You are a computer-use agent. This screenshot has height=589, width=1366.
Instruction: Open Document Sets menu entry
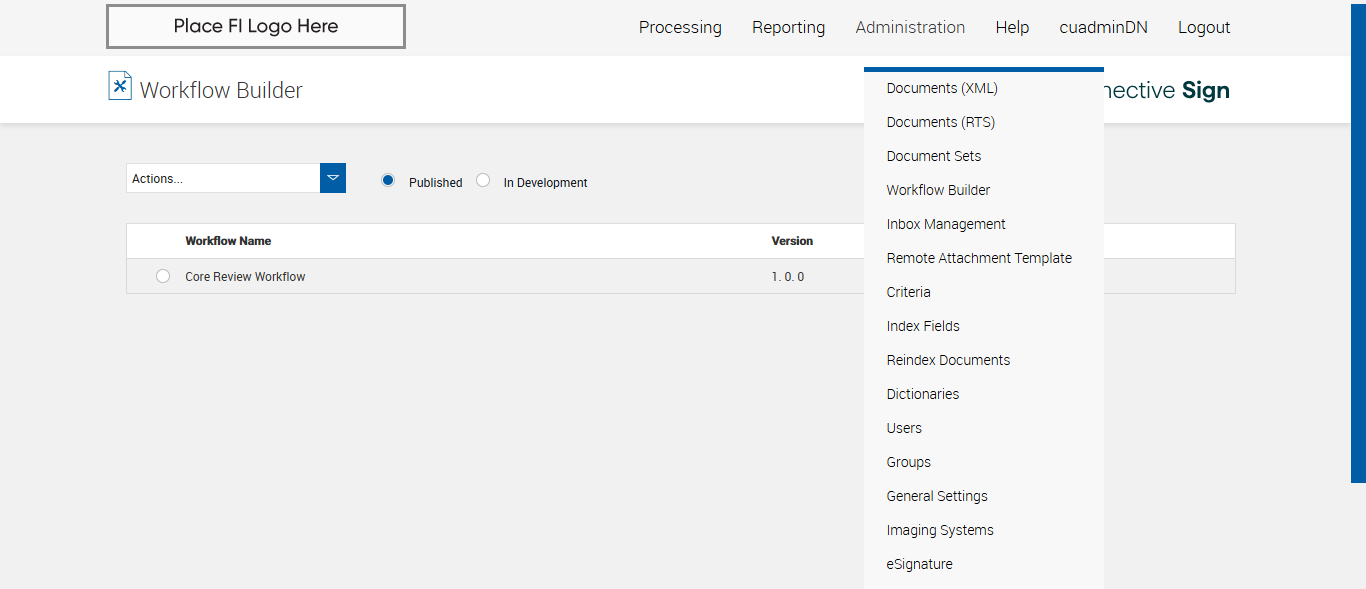point(934,156)
